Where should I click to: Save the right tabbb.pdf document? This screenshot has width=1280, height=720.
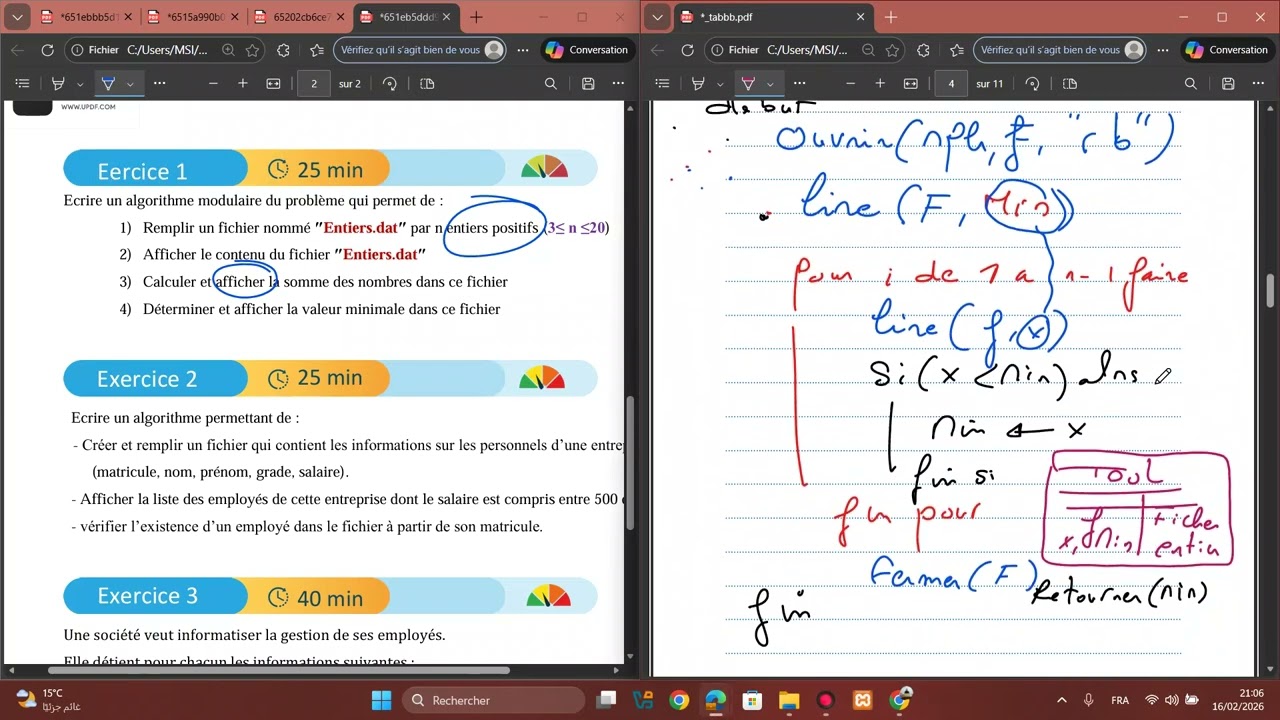coord(1228,84)
